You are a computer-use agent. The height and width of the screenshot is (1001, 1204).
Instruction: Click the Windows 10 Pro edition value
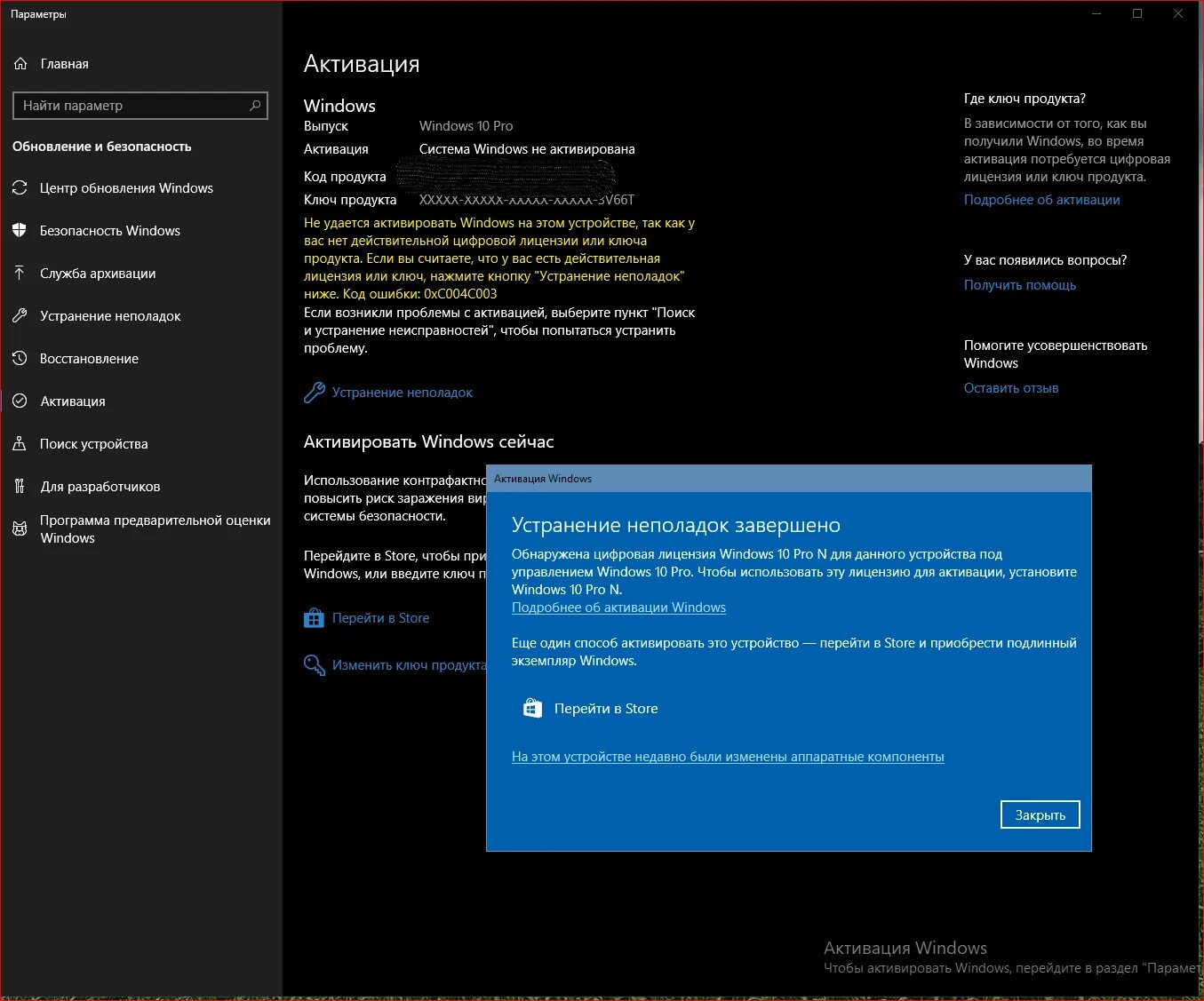[x=466, y=126]
